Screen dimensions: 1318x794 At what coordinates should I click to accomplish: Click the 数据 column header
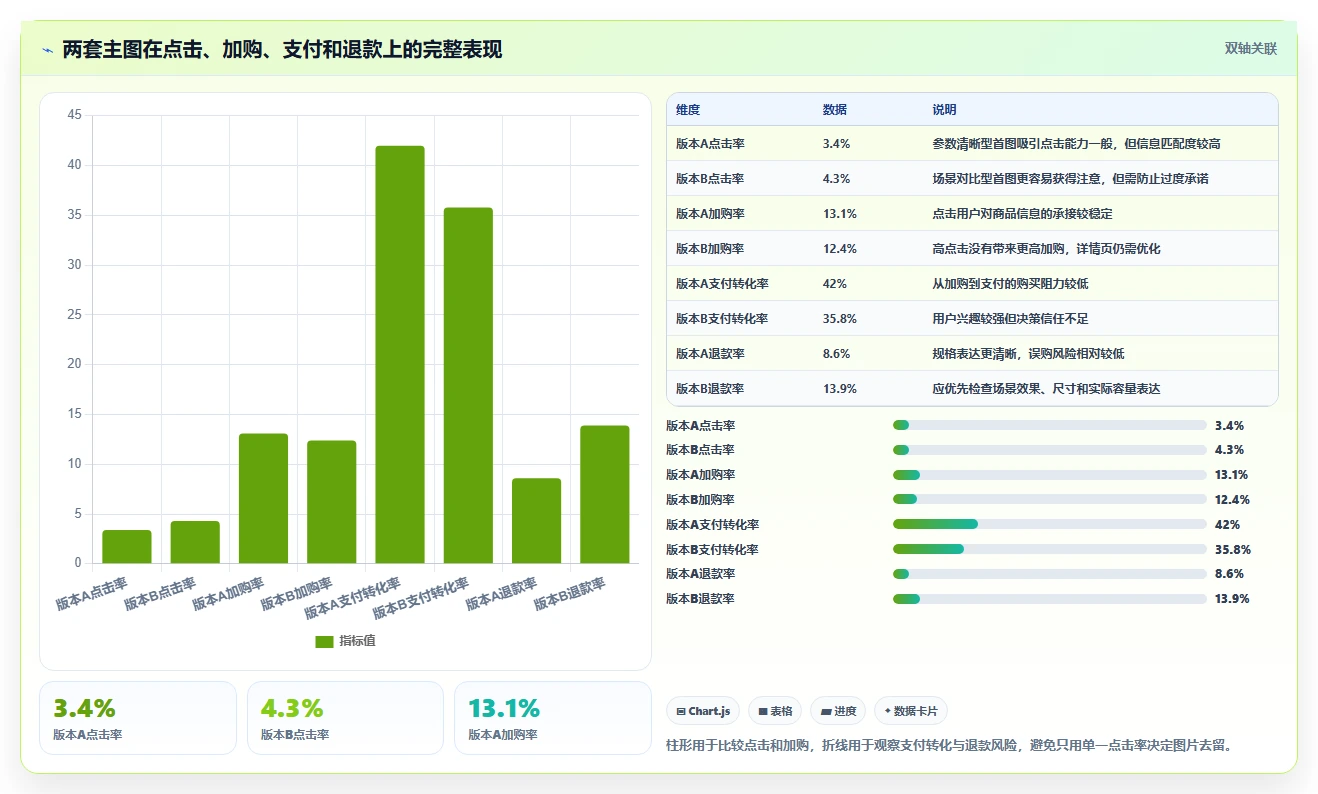pyautogui.click(x=835, y=110)
